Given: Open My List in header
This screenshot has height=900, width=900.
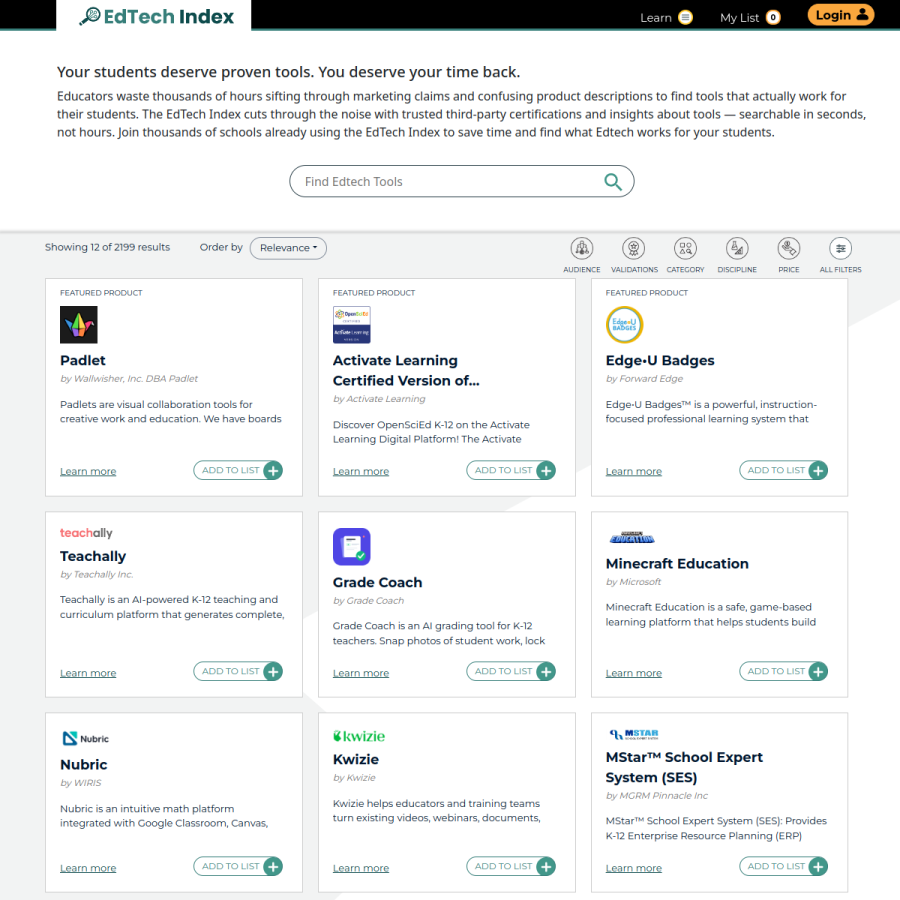Looking at the screenshot, I should (750, 17).
